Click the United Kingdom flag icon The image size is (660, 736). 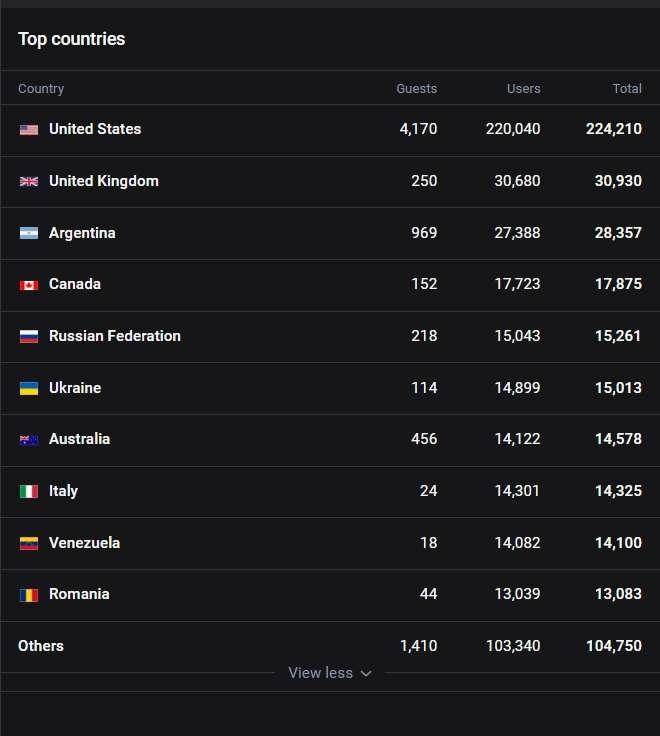click(x=29, y=181)
